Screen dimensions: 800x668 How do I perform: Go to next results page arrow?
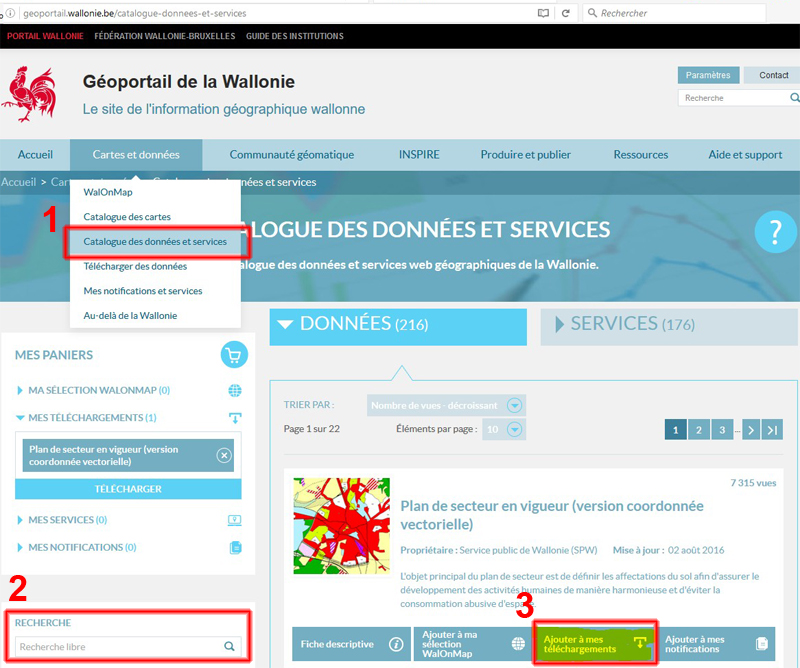(751, 430)
